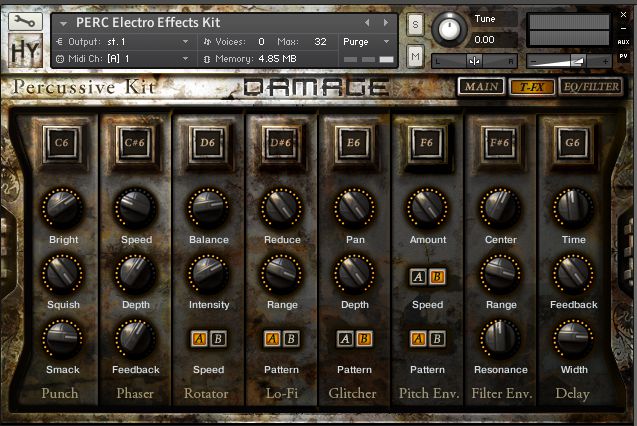Switch to the EQ/FILTER tab
The height and width of the screenshot is (426, 637).
point(591,86)
